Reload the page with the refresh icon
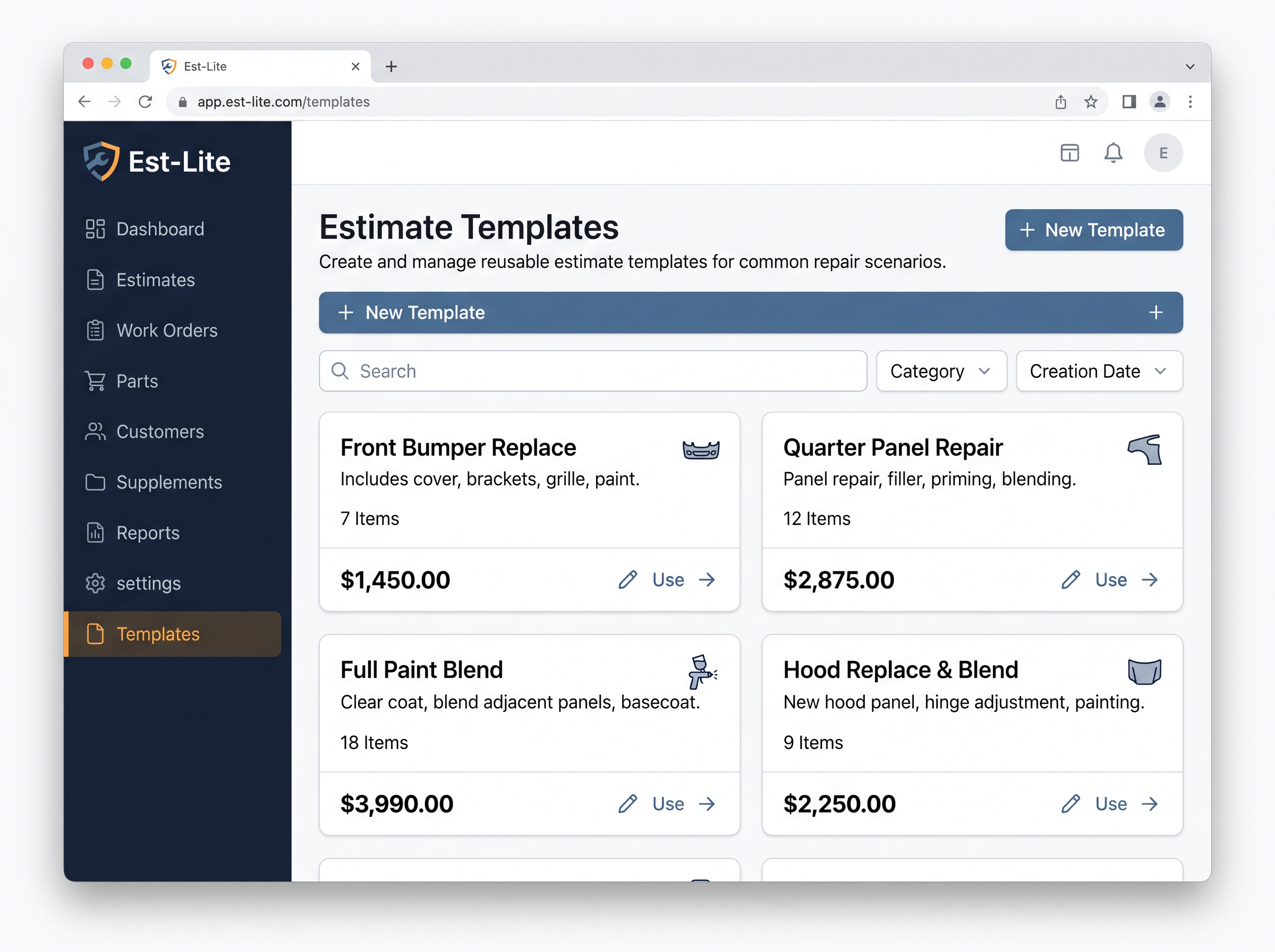This screenshot has height=952, width=1275. click(x=145, y=102)
